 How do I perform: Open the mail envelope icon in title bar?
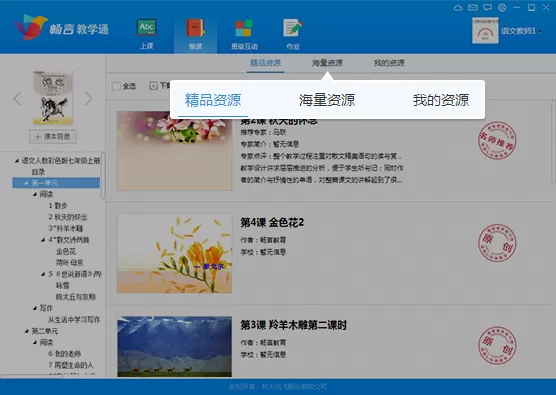[473, 7]
